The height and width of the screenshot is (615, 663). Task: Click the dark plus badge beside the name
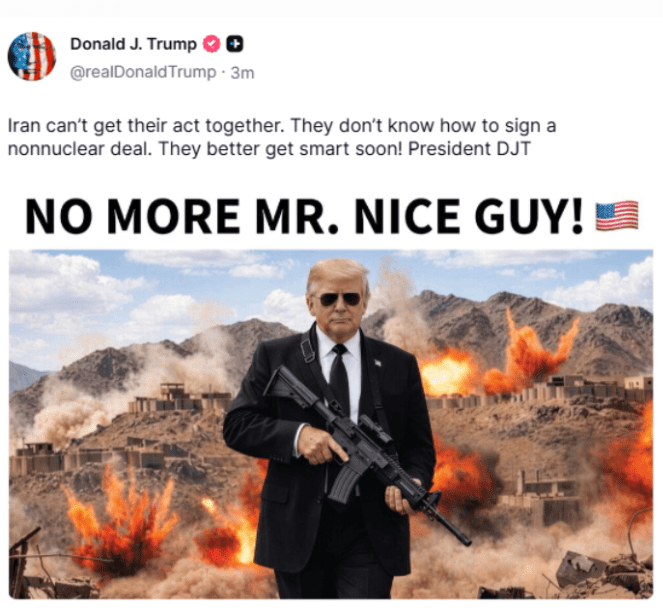pos(235,44)
